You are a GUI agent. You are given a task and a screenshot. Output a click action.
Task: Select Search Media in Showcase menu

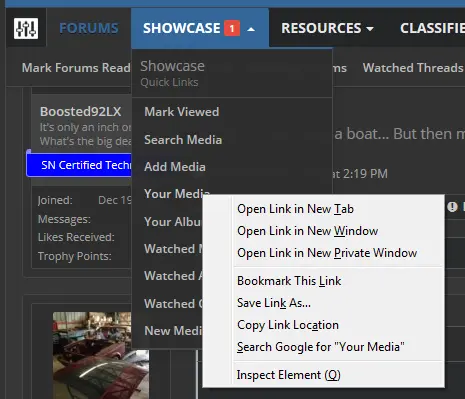click(183, 140)
